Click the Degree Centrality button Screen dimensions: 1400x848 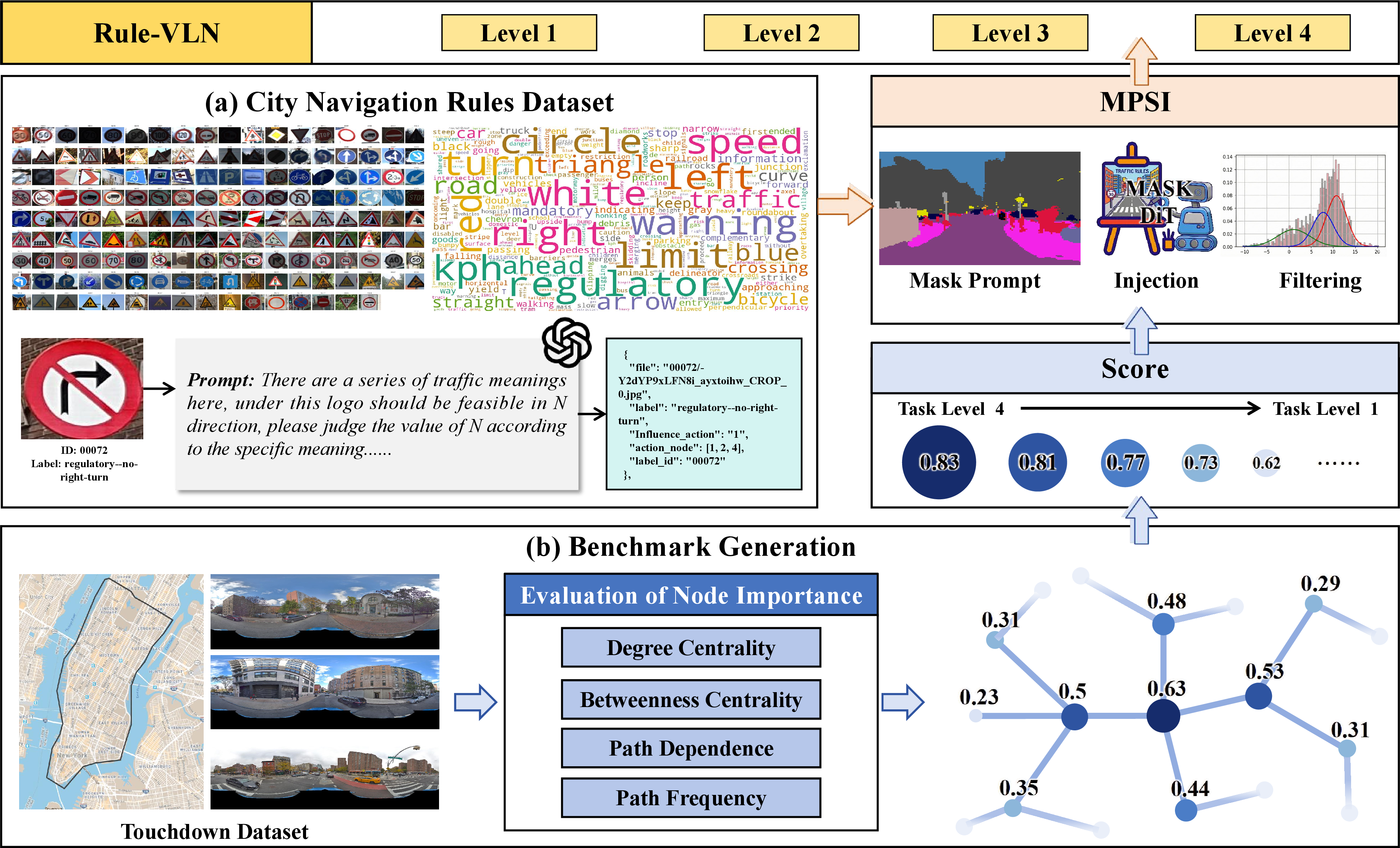691,647
